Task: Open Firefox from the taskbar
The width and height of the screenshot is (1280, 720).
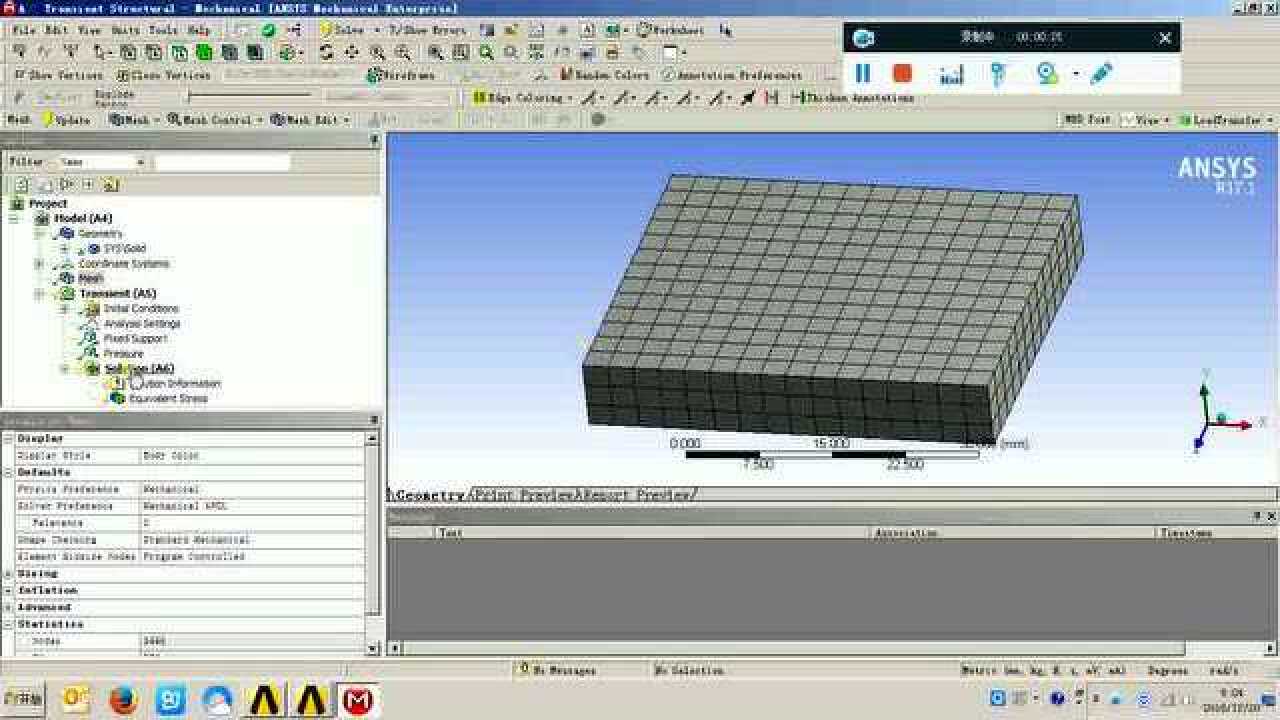Action: [123, 700]
